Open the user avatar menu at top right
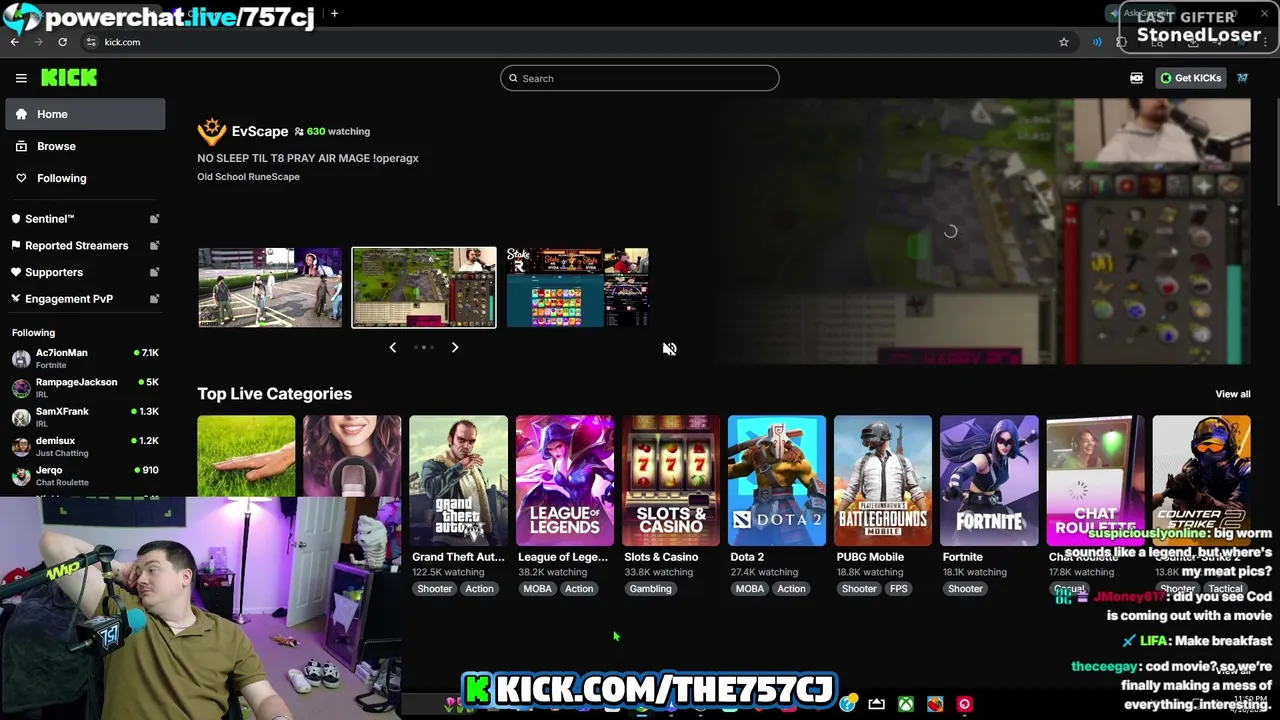1280x720 pixels. point(1242,78)
